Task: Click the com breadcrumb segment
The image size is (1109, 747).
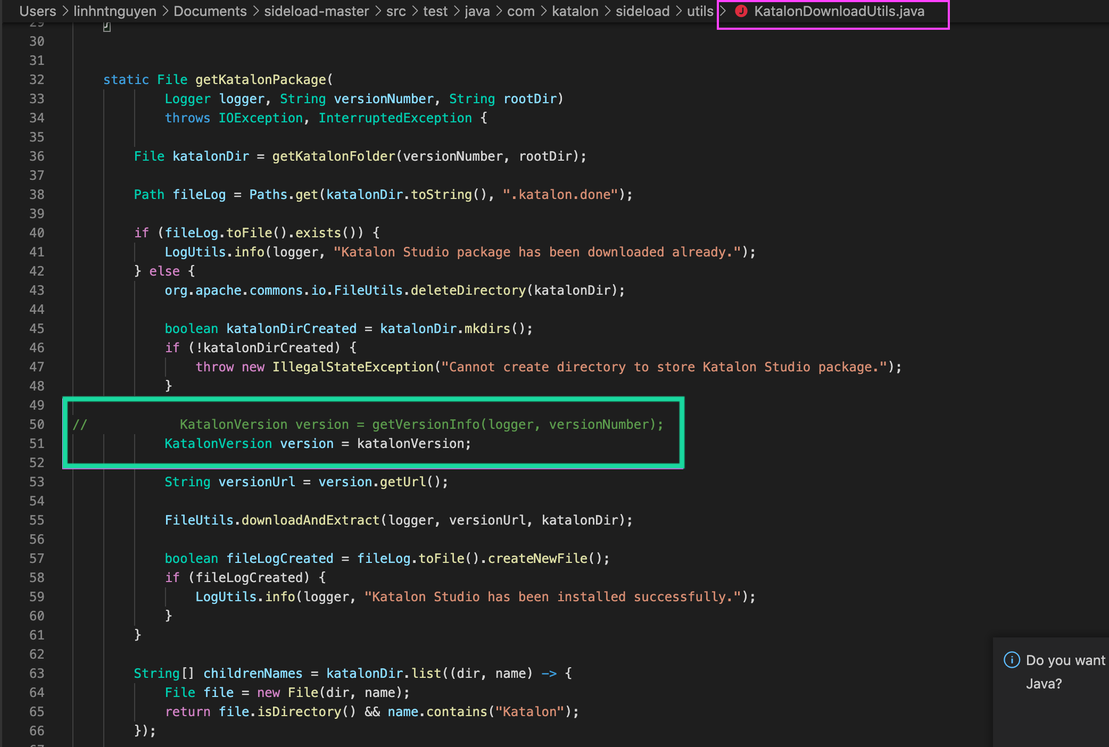Action: click(x=521, y=12)
